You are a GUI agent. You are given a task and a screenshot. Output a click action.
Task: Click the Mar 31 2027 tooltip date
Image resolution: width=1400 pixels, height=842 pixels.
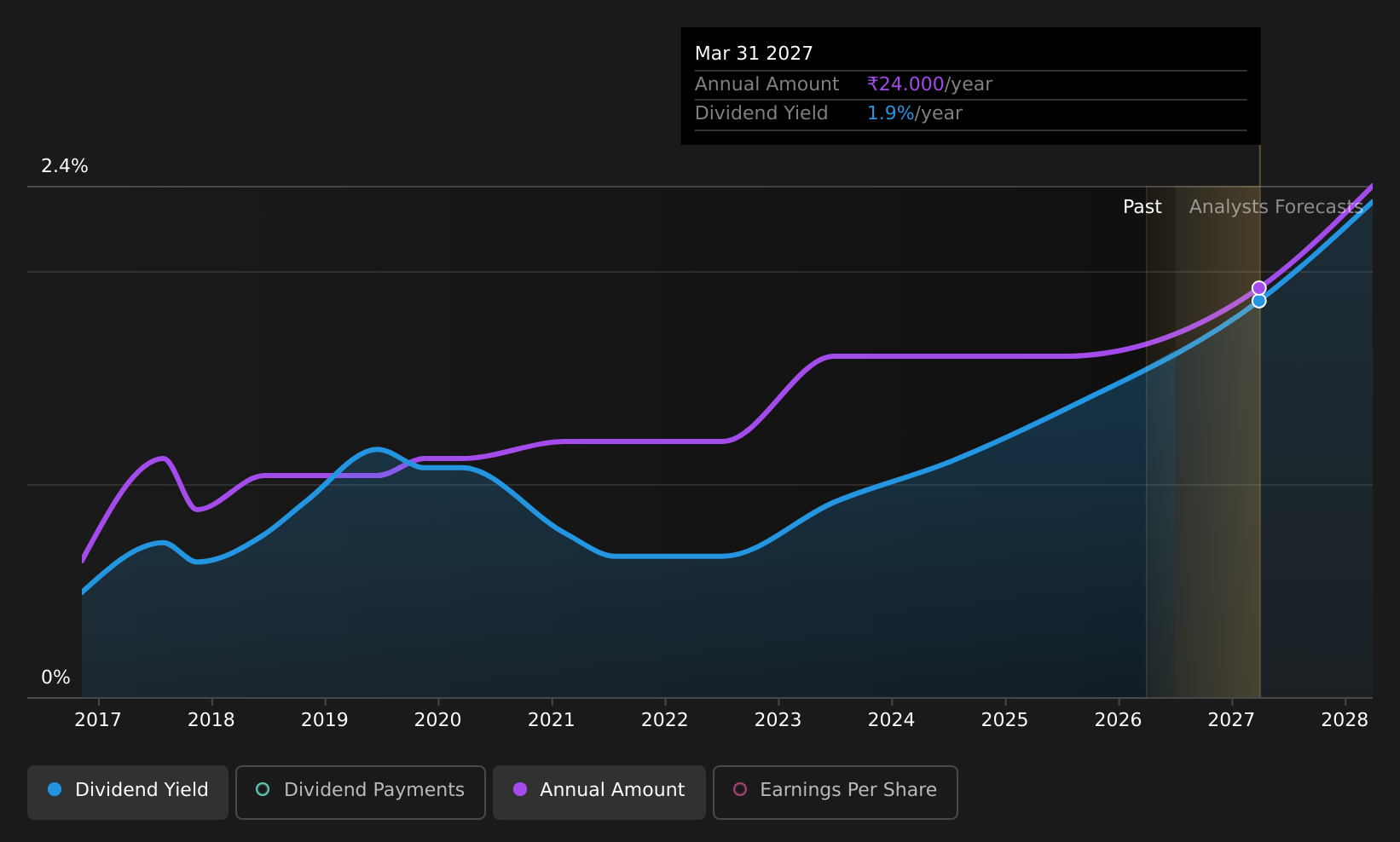click(754, 54)
